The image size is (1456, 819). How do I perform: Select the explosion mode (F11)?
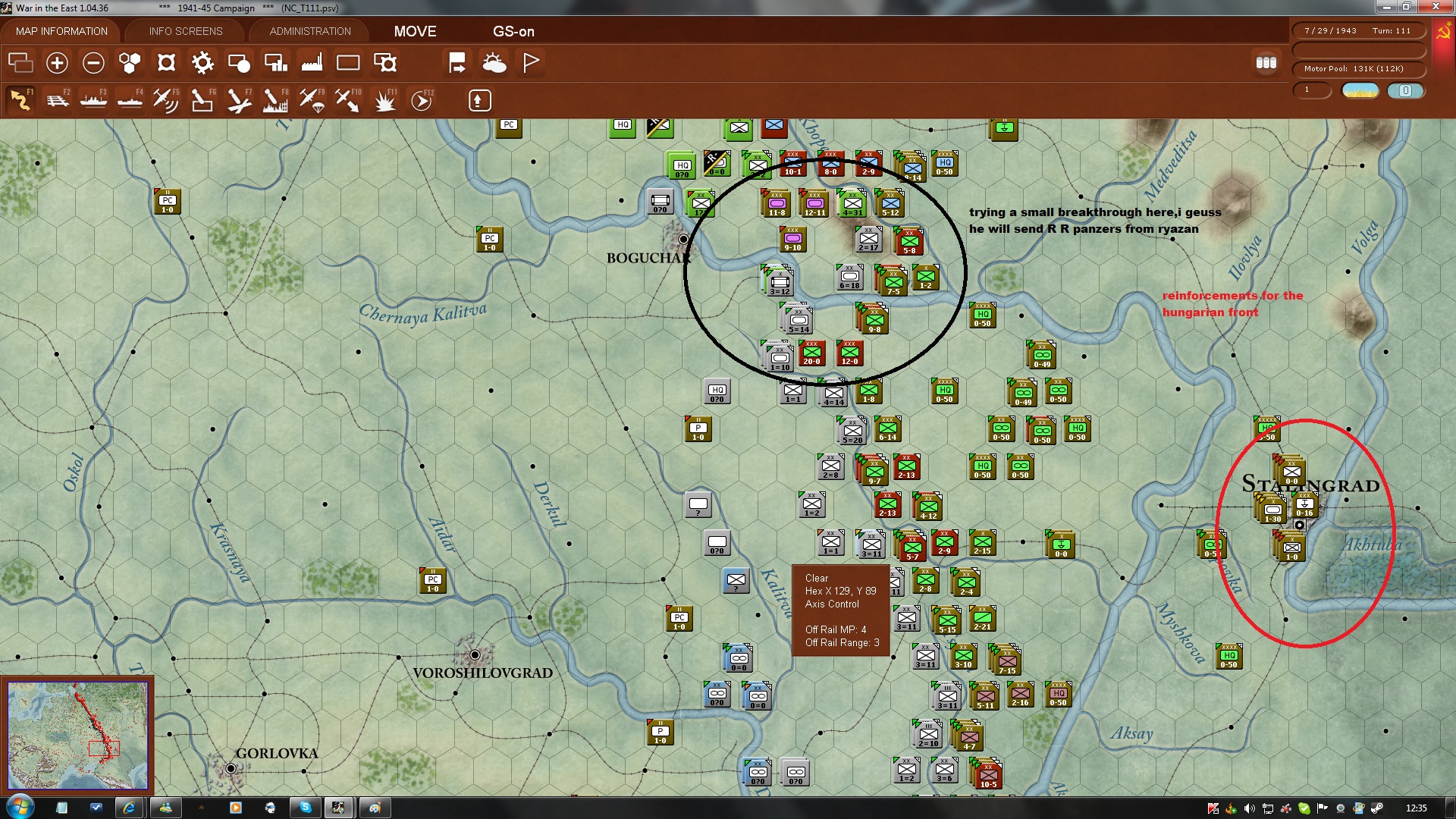[x=384, y=100]
